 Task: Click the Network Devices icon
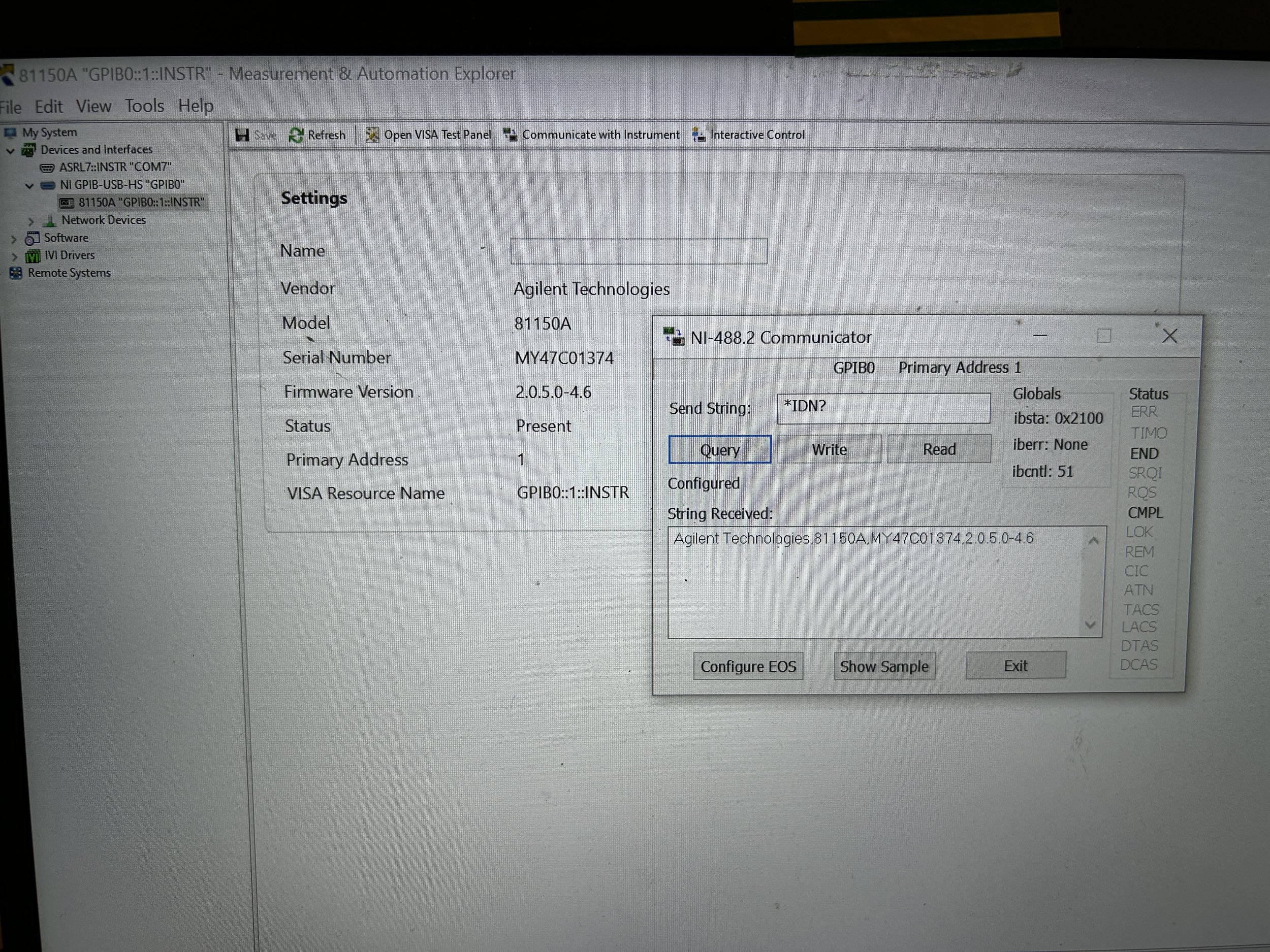[x=50, y=220]
